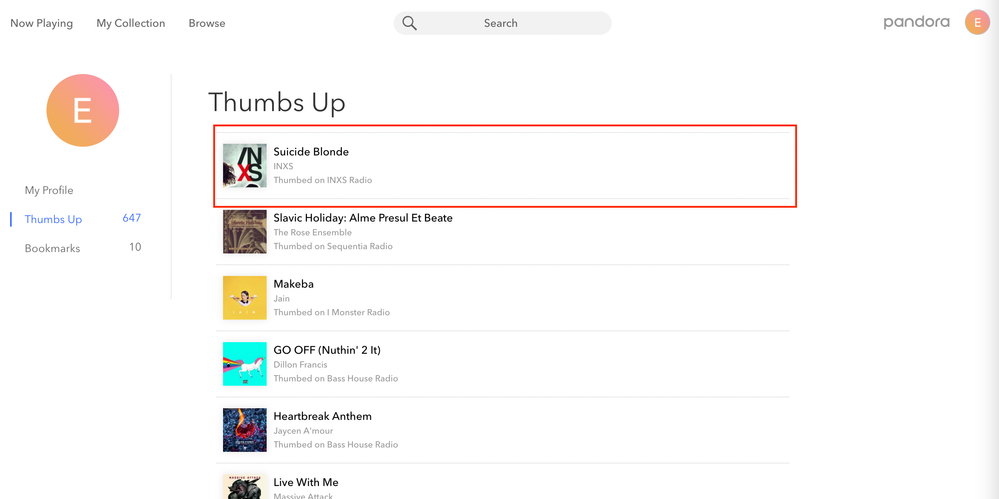Go to Now Playing

(x=41, y=23)
